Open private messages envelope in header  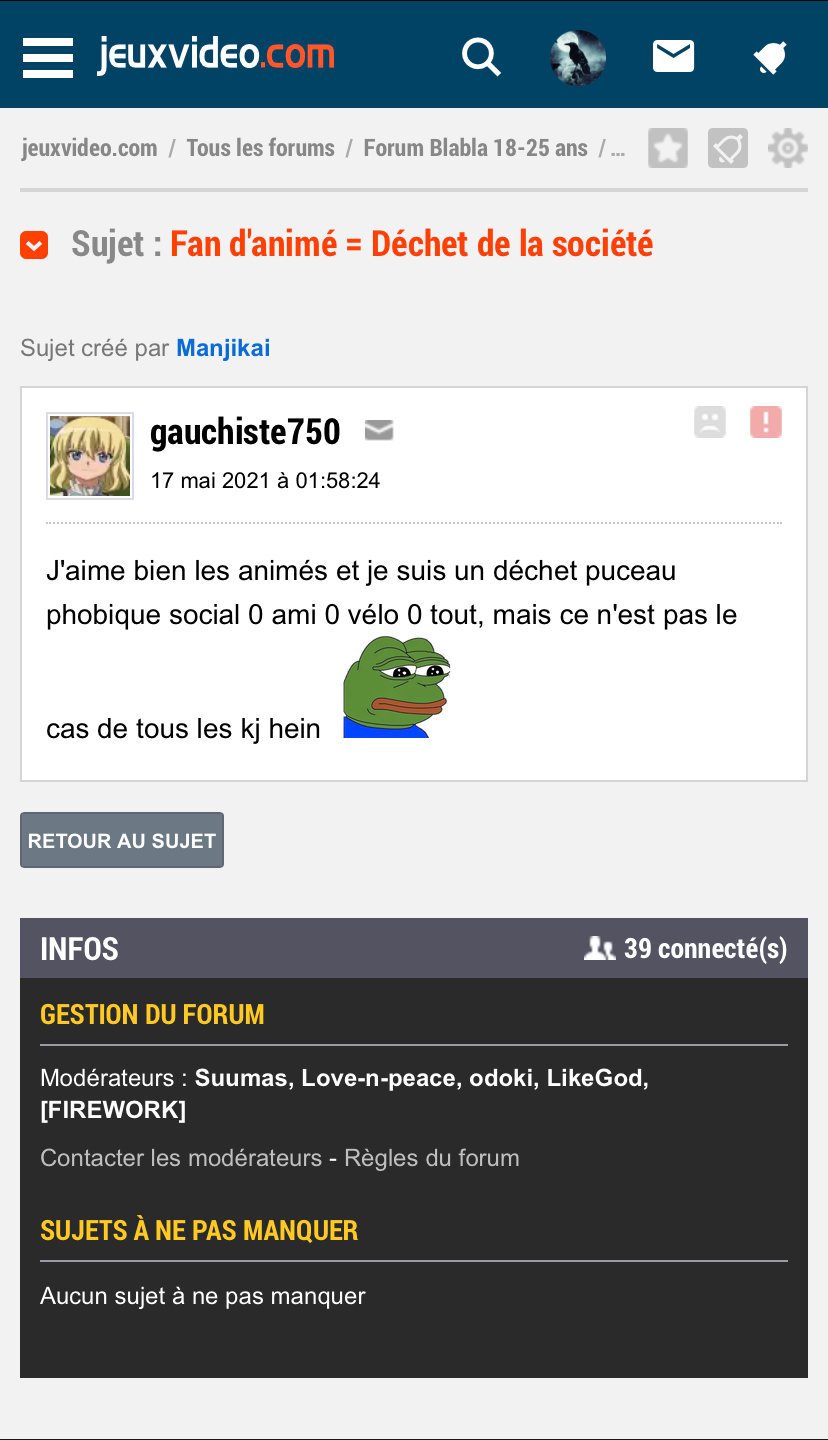673,56
